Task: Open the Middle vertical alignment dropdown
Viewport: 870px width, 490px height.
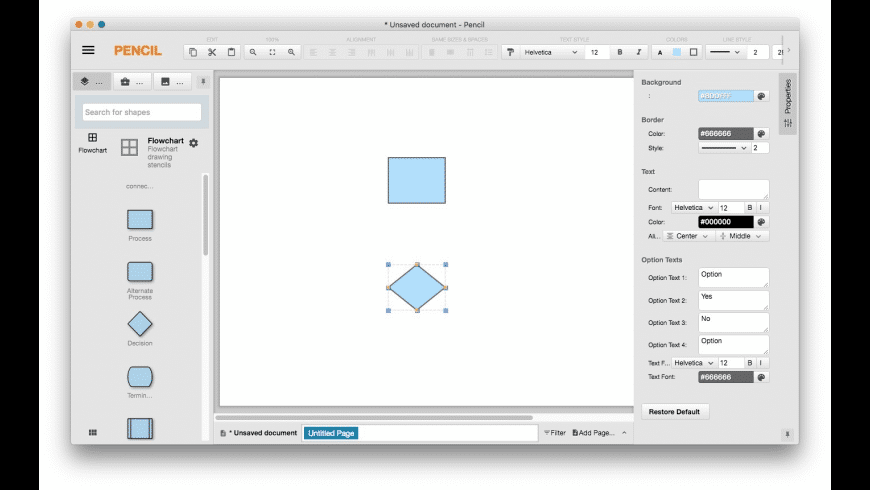Action: [x=741, y=236]
